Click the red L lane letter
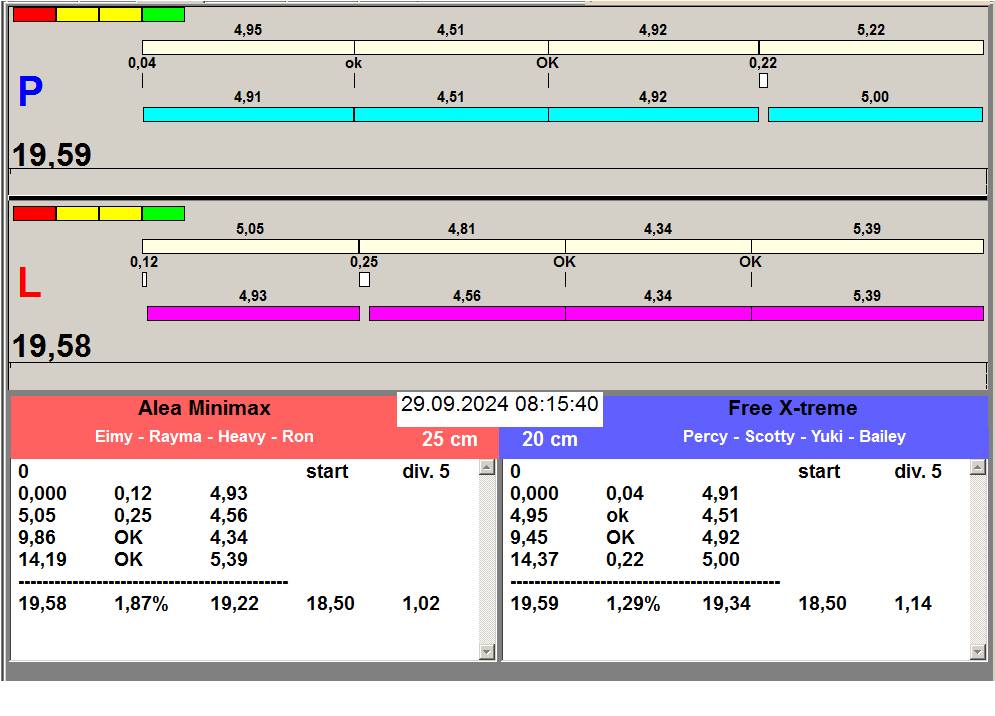Image resolution: width=995 pixels, height=716 pixels. tap(29, 282)
